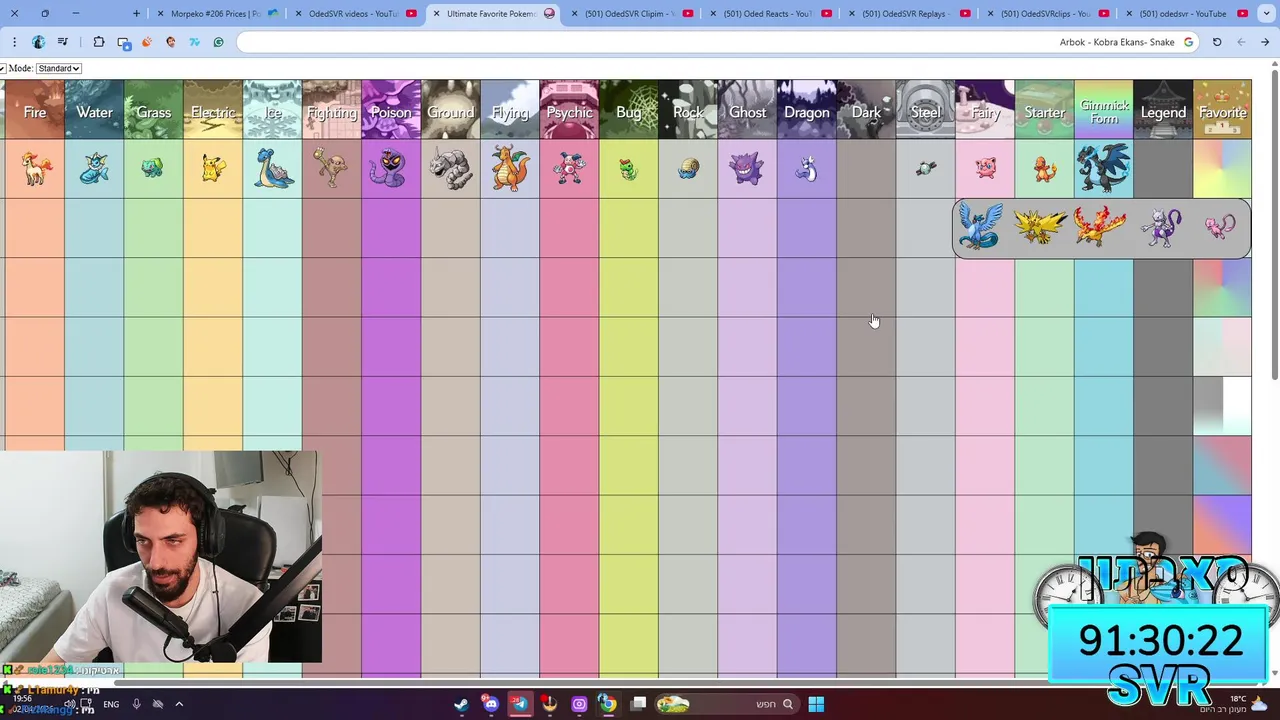Click the Vaporeon sprite in Water column
The height and width of the screenshot is (720, 1280).
tap(94, 169)
